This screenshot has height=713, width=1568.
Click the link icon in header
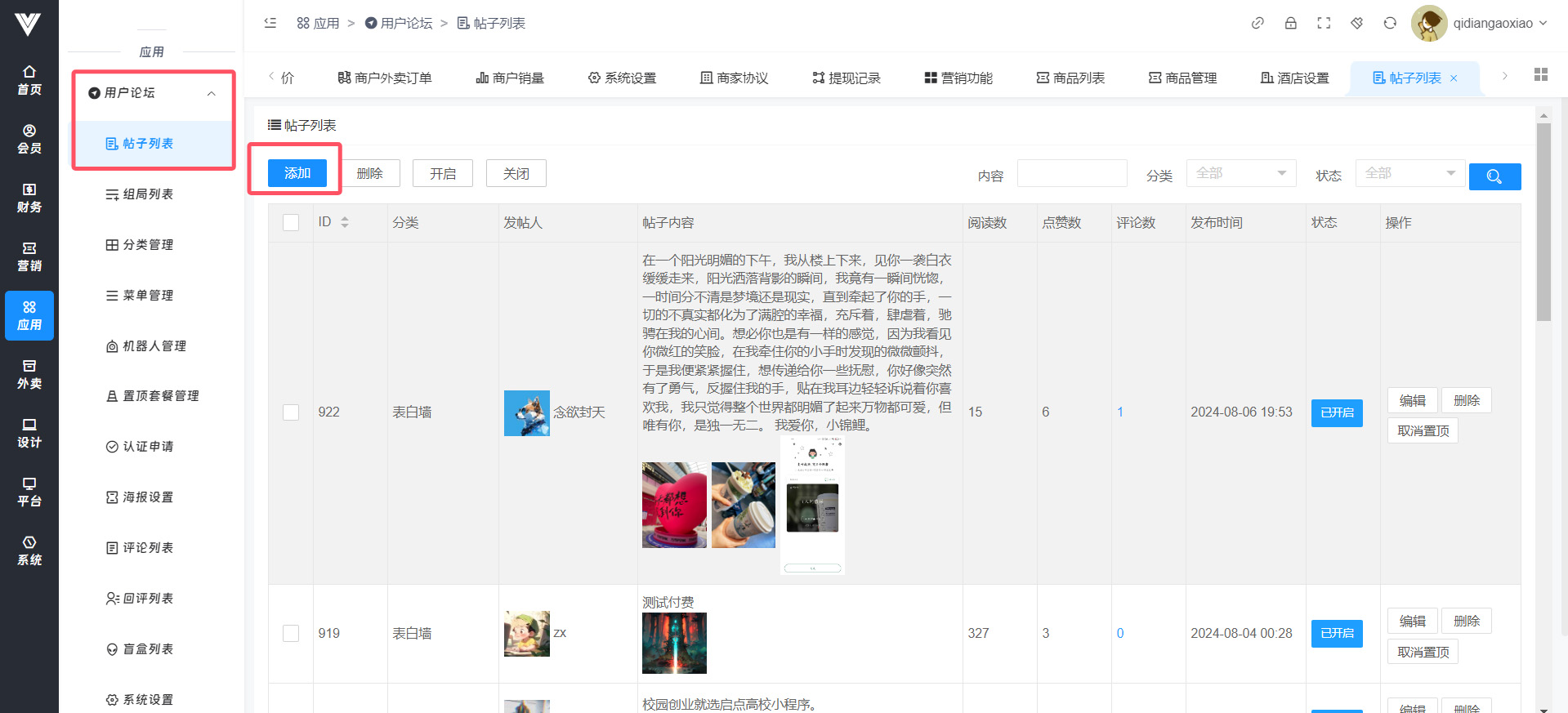coord(1258,23)
